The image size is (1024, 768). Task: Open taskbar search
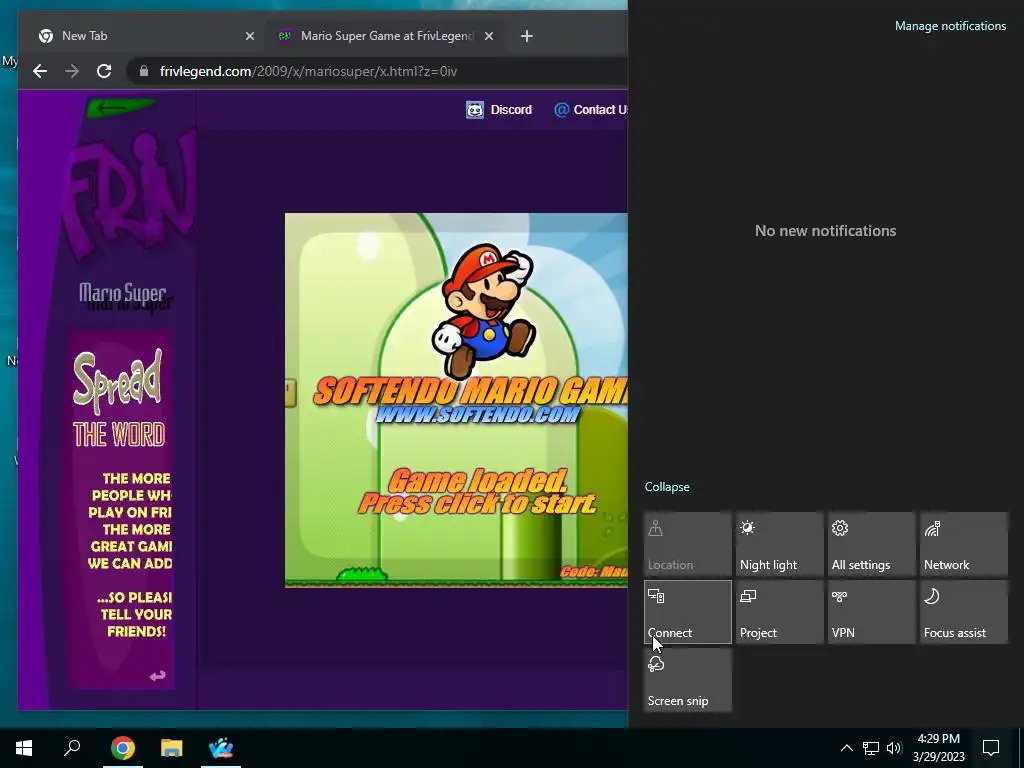tap(72, 748)
